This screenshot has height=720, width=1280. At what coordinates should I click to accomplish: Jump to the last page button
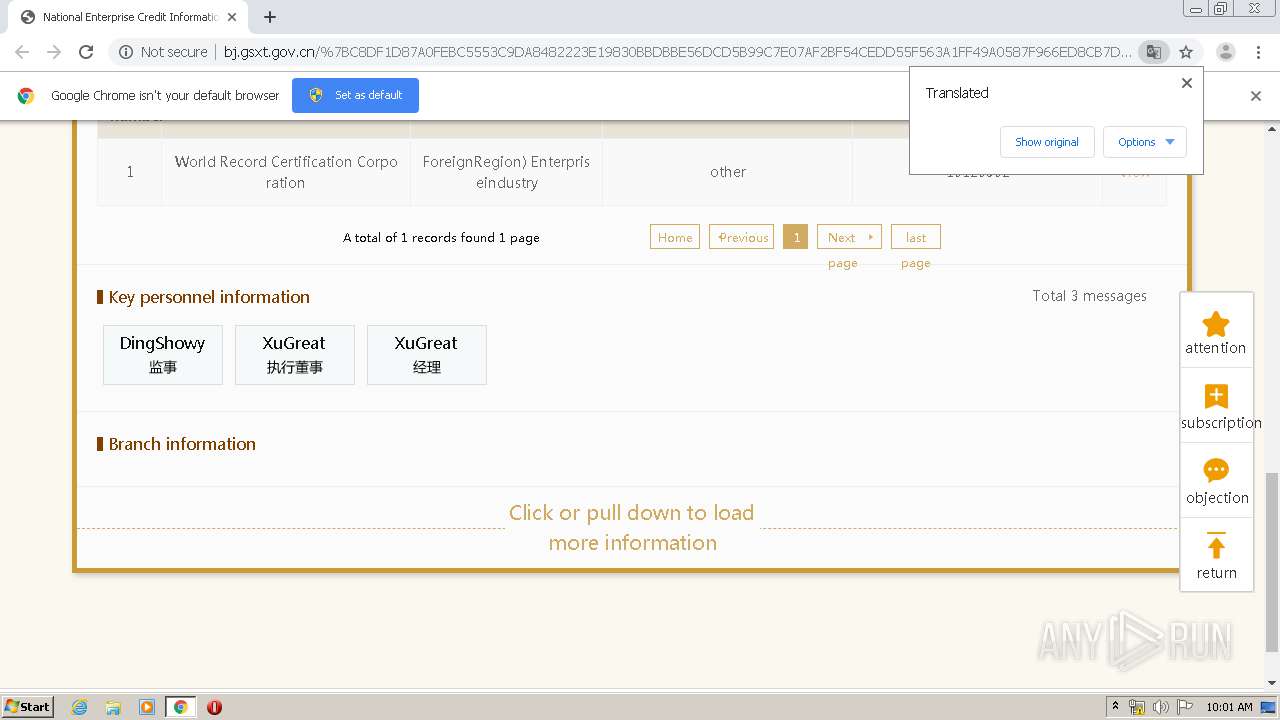(x=916, y=237)
